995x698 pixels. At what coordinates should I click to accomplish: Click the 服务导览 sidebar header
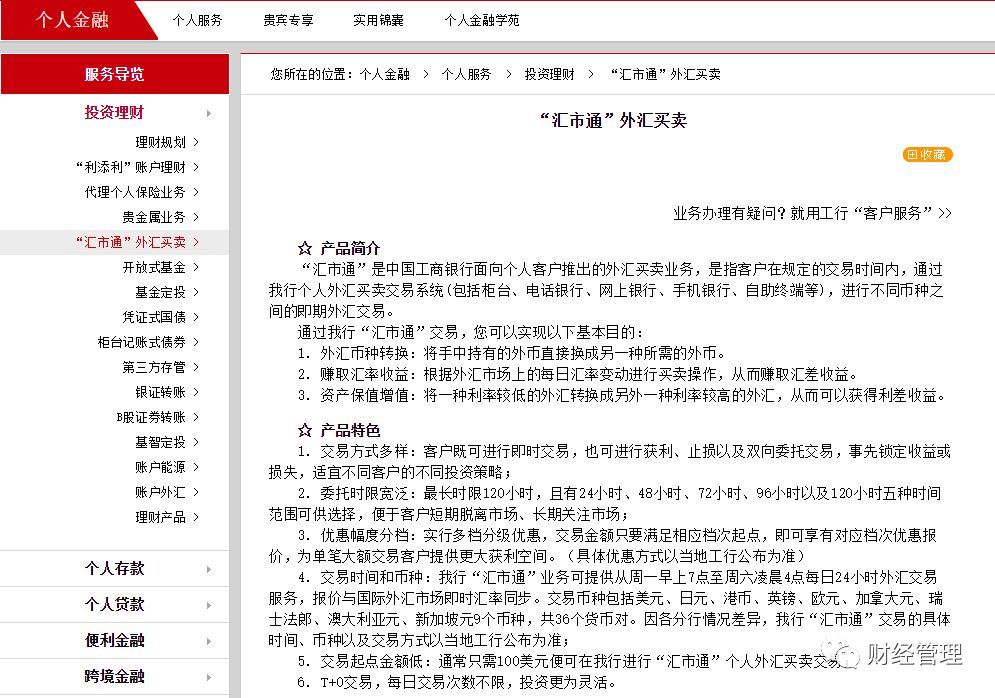pyautogui.click(x=115, y=74)
